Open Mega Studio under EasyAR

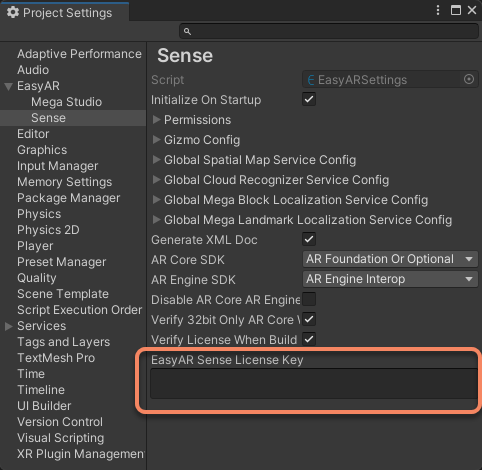coord(66,102)
